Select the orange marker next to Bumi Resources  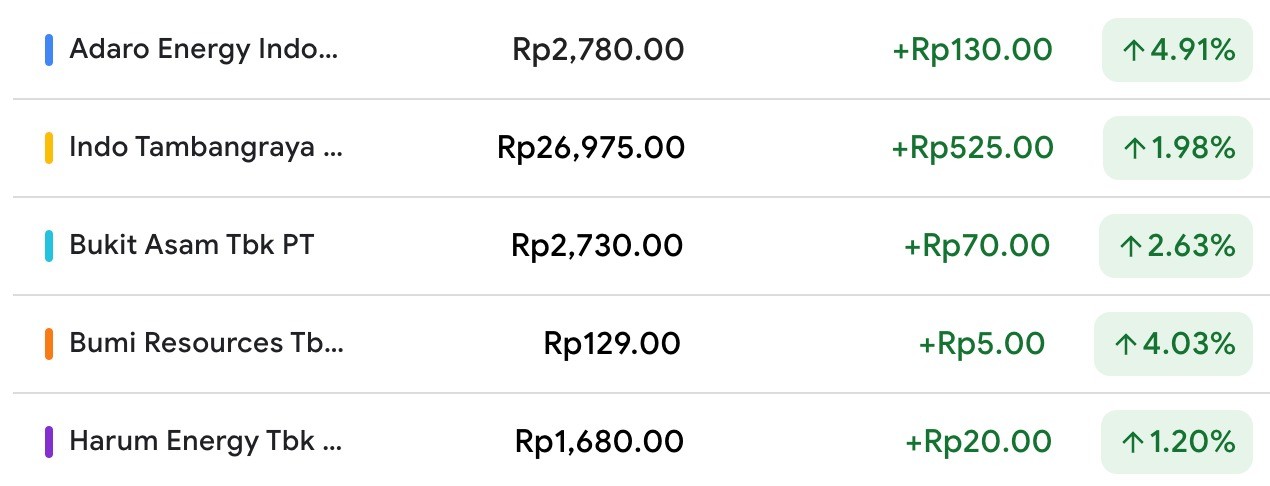coord(49,344)
